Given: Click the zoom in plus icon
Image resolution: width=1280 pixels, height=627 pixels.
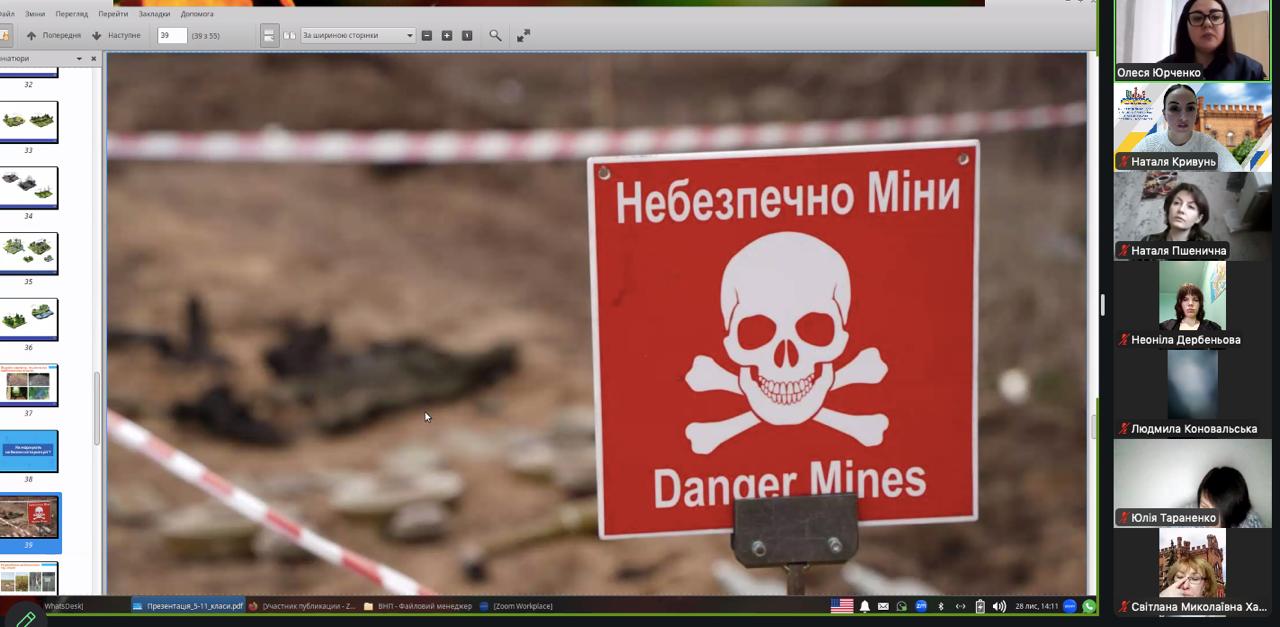Looking at the screenshot, I should pos(447,35).
